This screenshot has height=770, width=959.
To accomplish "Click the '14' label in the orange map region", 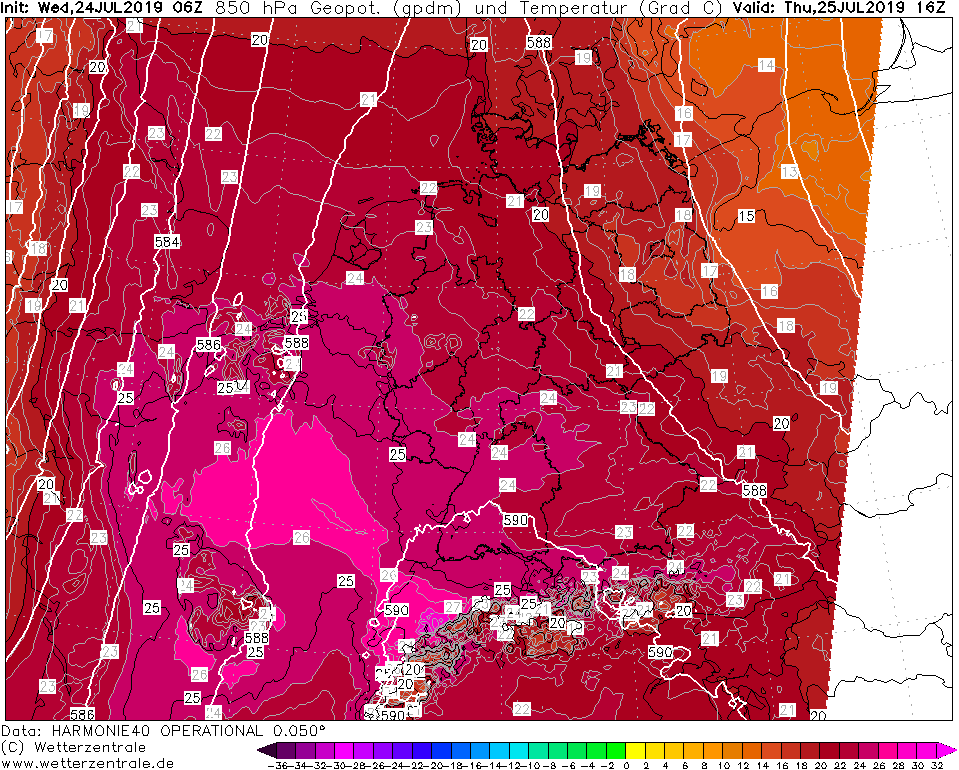I will pos(766,65).
